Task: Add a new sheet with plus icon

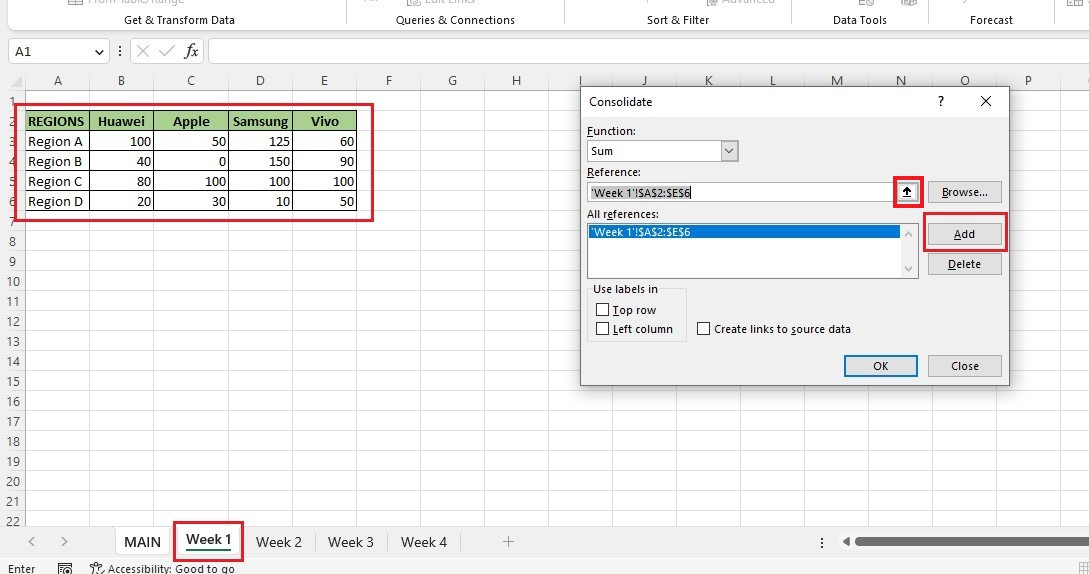Action: point(508,541)
